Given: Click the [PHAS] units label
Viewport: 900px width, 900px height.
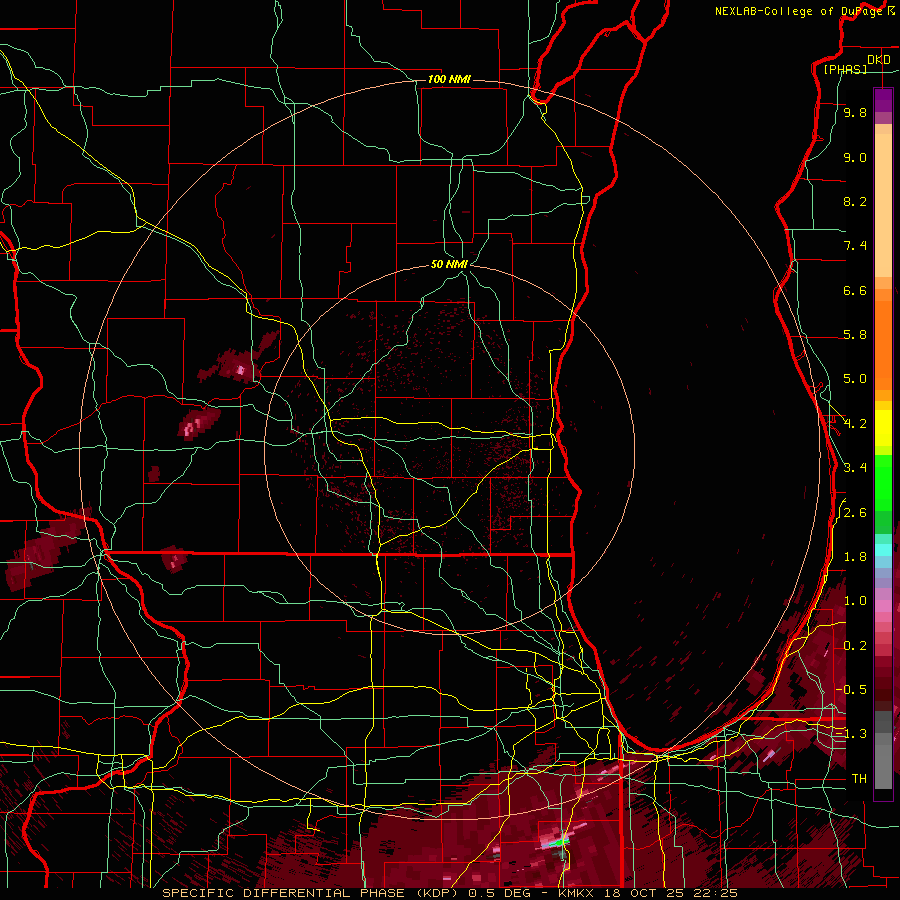Looking at the screenshot, I should tap(845, 69).
